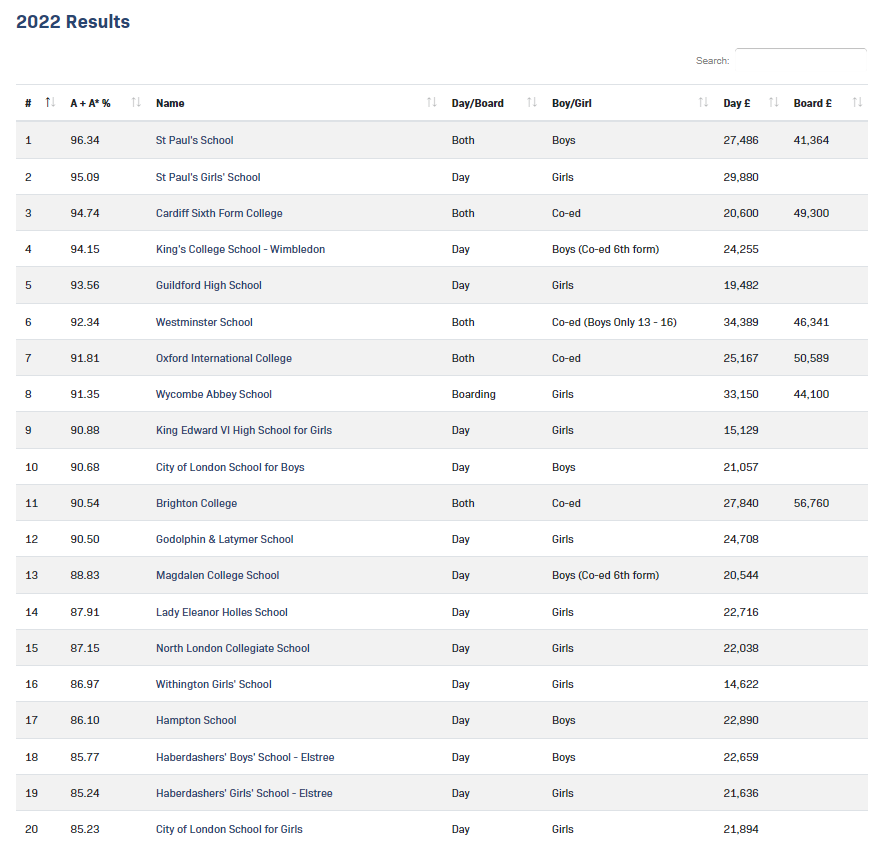Image resolution: width=883 pixels, height=845 pixels.
Task: Click Boys (Co-ed 6th form) for Magdalen
Action: (605, 576)
